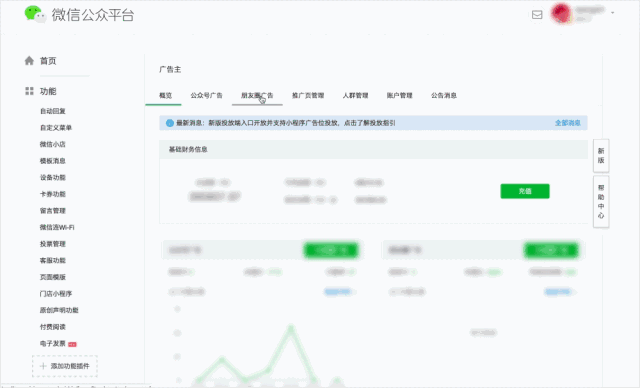Open 门店小程序 in the sidebar
This screenshot has width=640, height=388.
56,294
